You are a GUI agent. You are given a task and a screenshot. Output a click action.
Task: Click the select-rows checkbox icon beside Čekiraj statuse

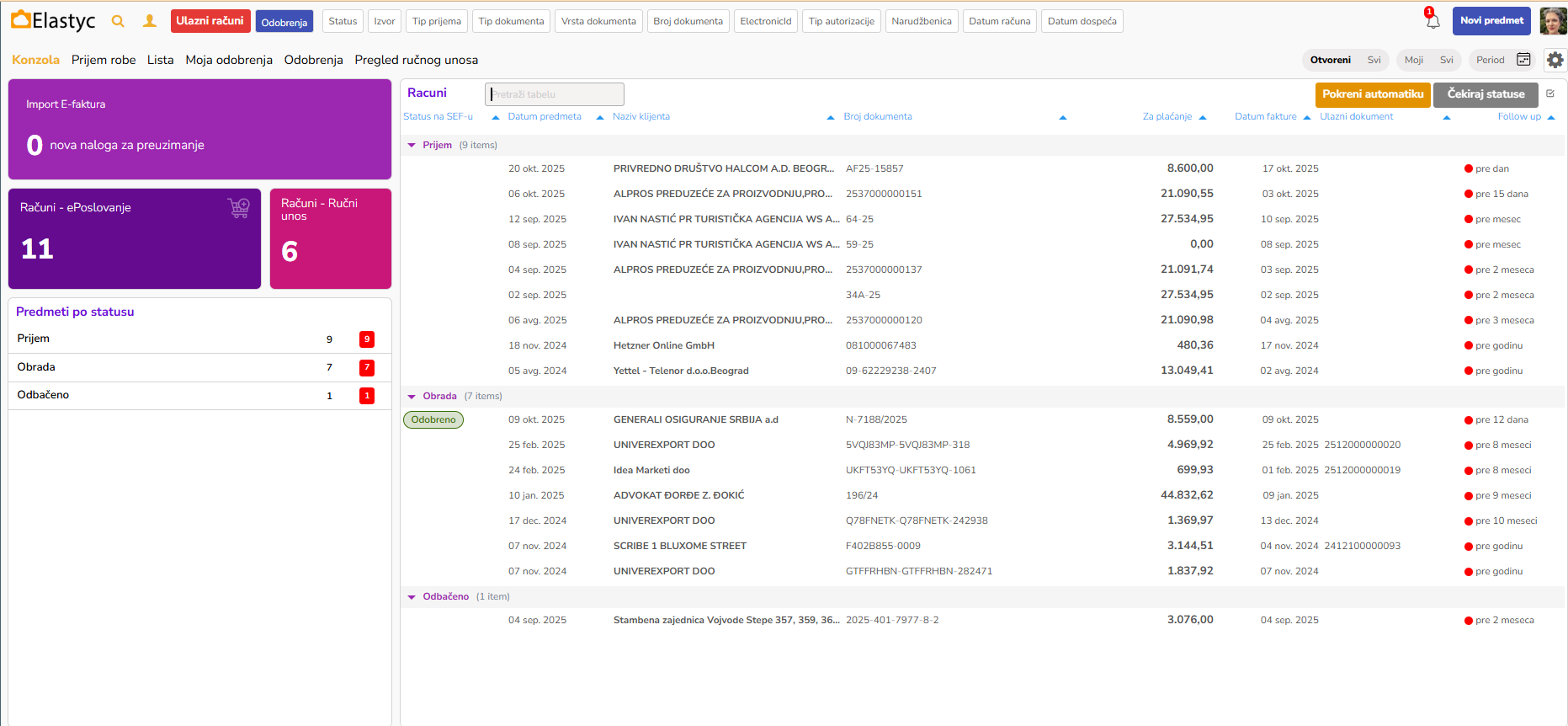pos(1550,93)
